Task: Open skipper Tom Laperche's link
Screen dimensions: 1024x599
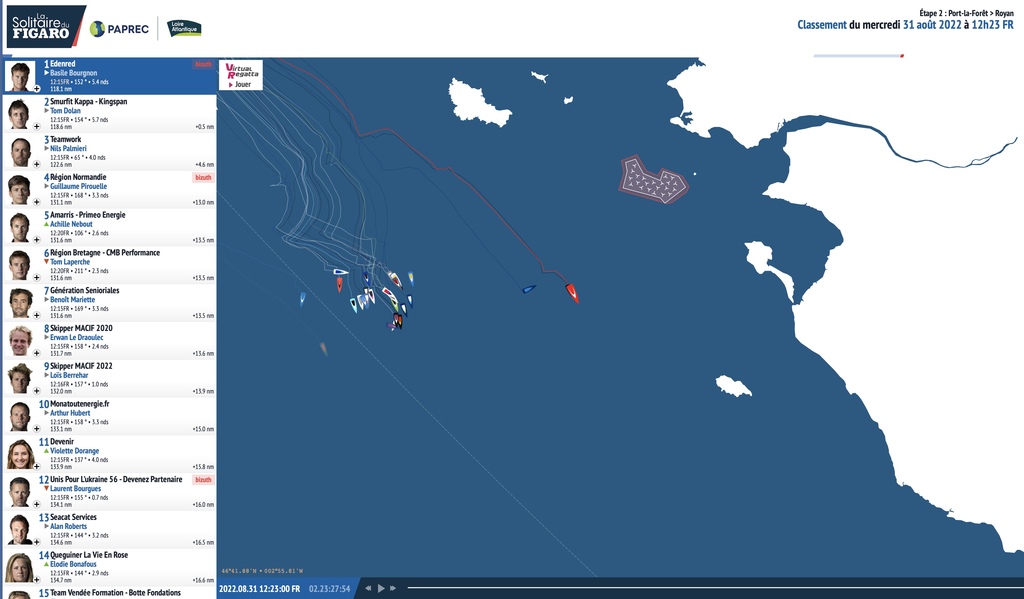Action: 70,262
